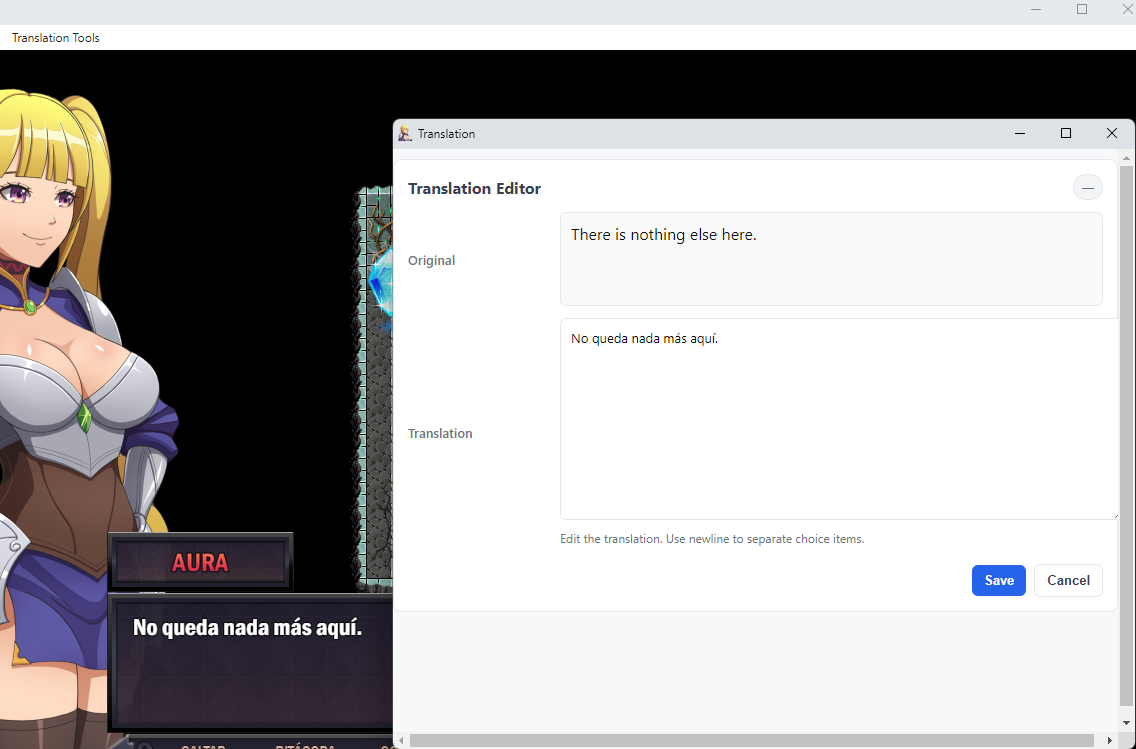Open the Translation Tools menu

pos(56,38)
